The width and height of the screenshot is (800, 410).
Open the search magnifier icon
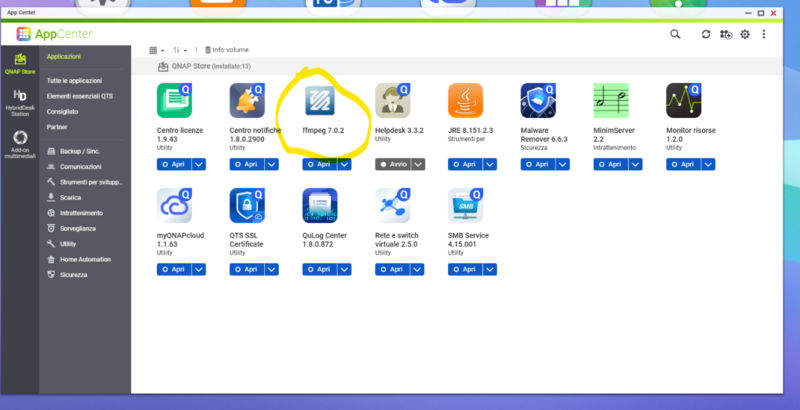point(675,34)
